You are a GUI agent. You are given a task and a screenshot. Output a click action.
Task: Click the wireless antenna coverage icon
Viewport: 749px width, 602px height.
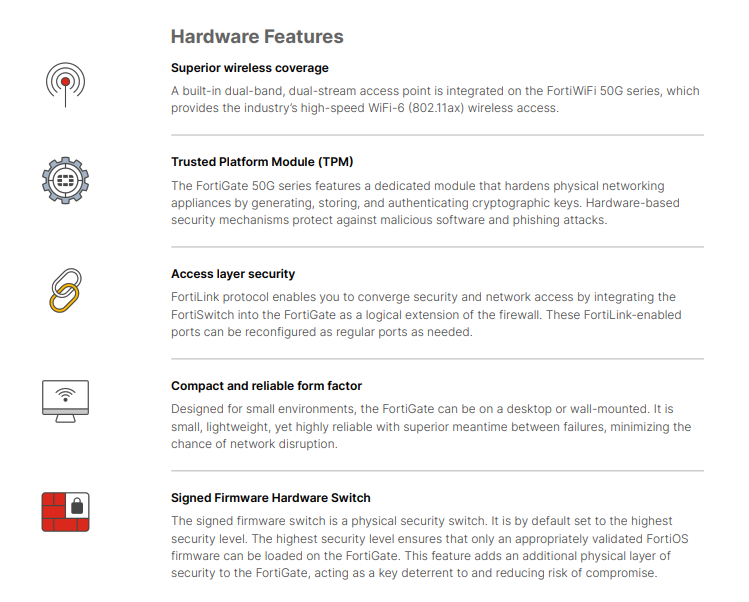(x=66, y=84)
